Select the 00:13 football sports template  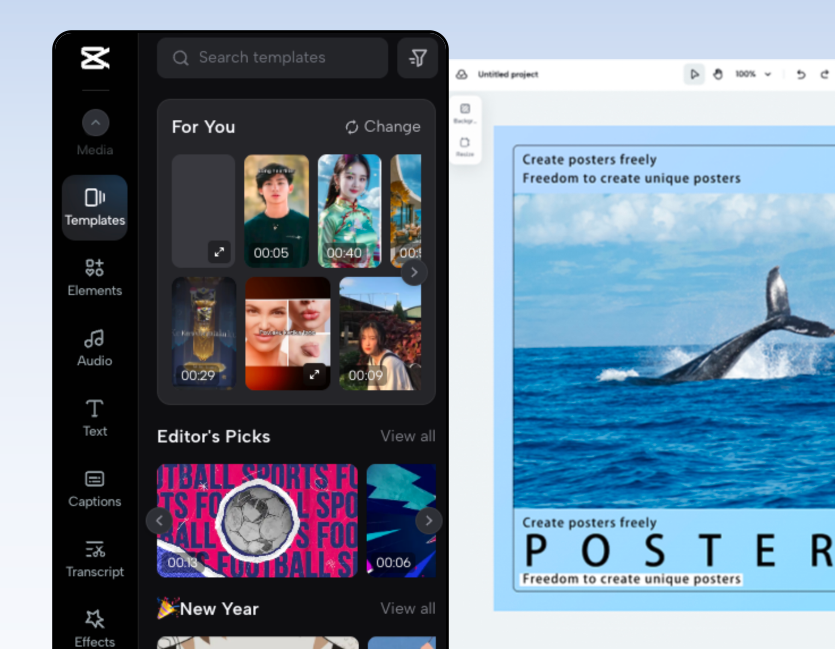click(257, 520)
